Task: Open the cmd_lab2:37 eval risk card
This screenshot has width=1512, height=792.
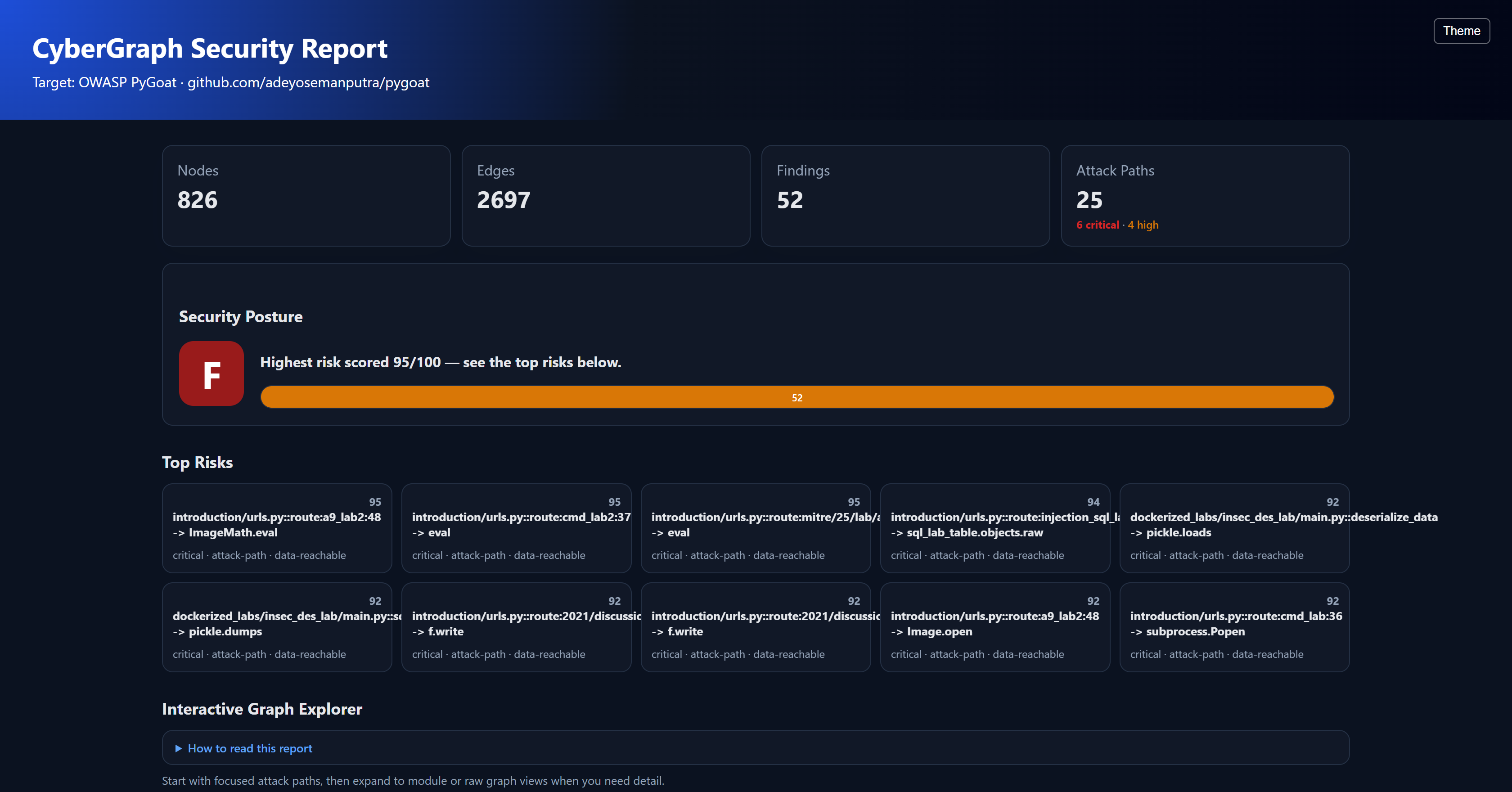Action: (x=517, y=528)
